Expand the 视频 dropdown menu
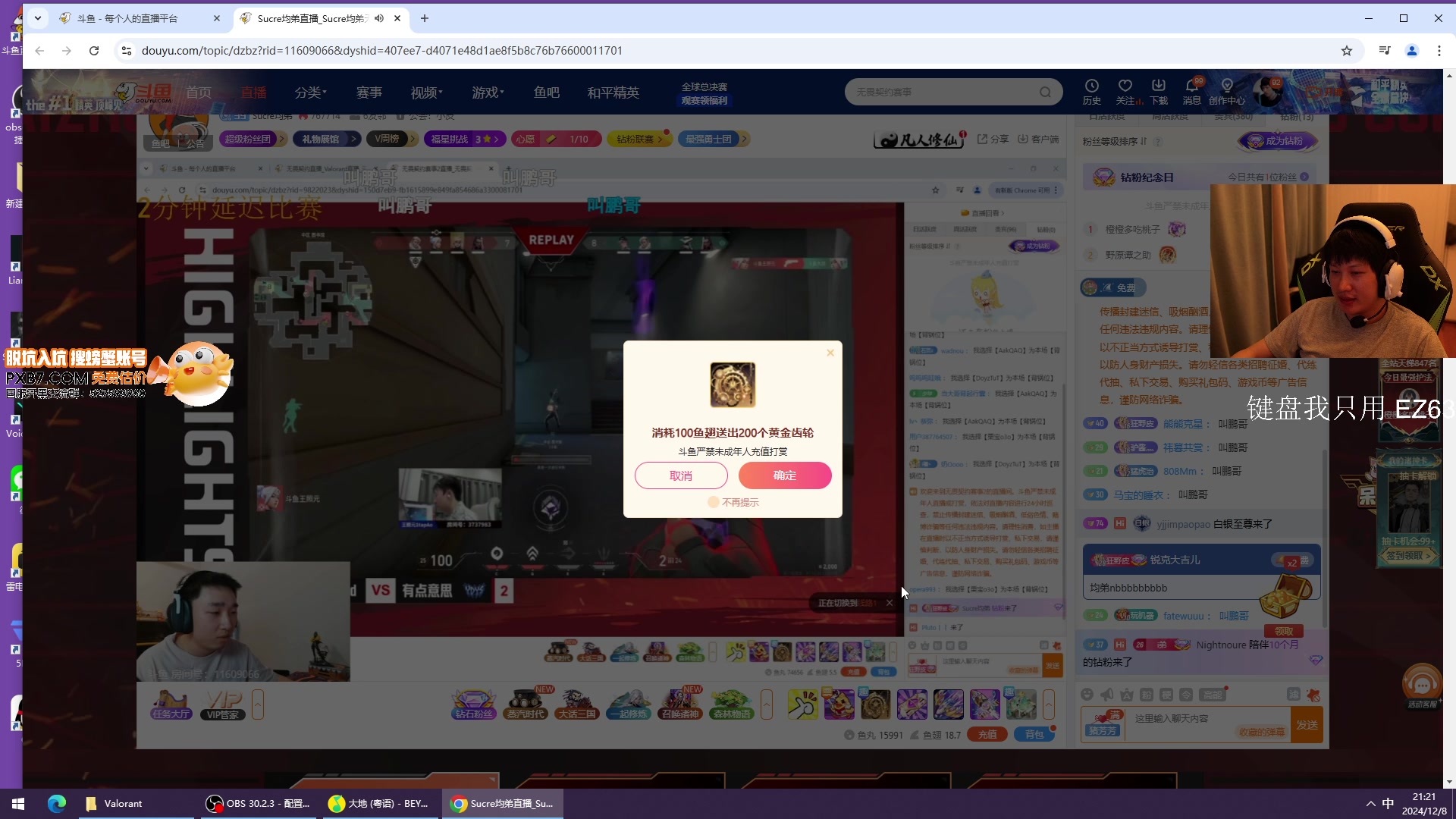 point(427,93)
